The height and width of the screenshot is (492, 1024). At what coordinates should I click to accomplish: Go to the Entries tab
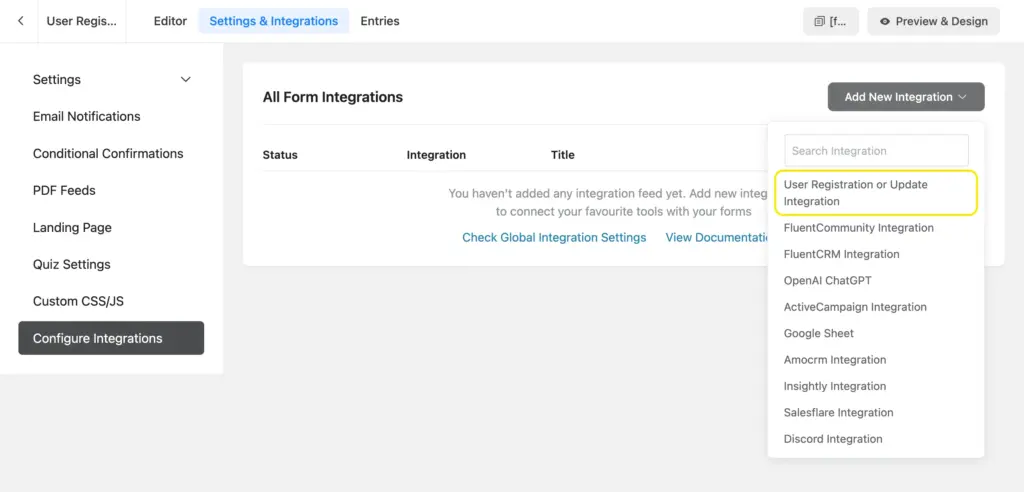380,21
